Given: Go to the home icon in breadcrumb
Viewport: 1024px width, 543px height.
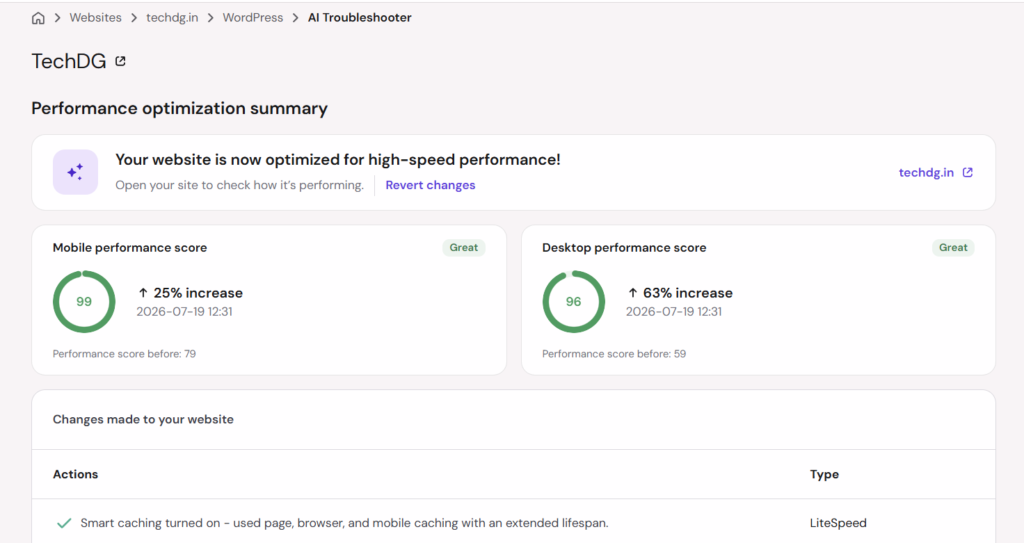Looking at the screenshot, I should (39, 18).
